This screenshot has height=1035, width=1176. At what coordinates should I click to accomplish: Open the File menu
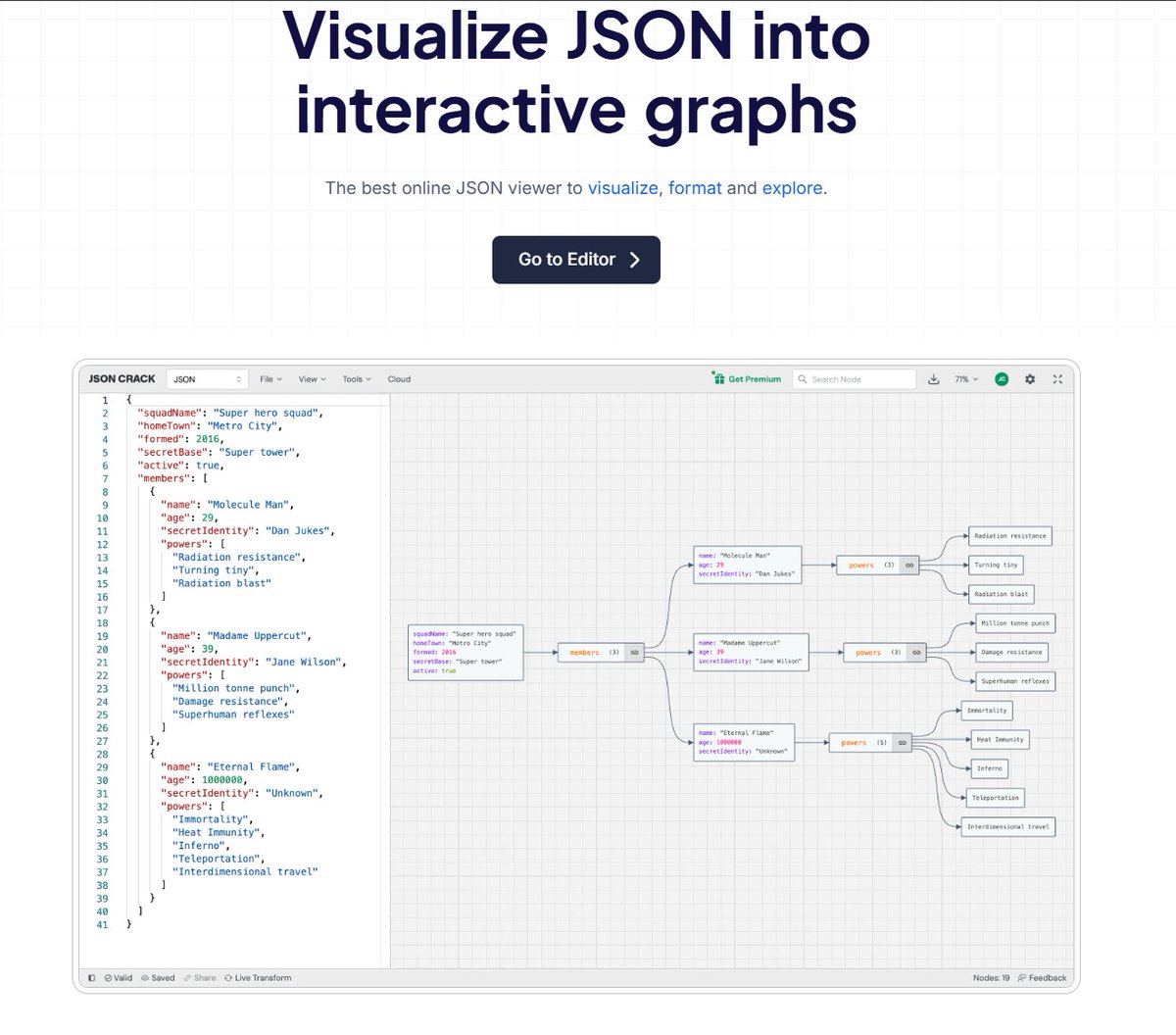270,379
